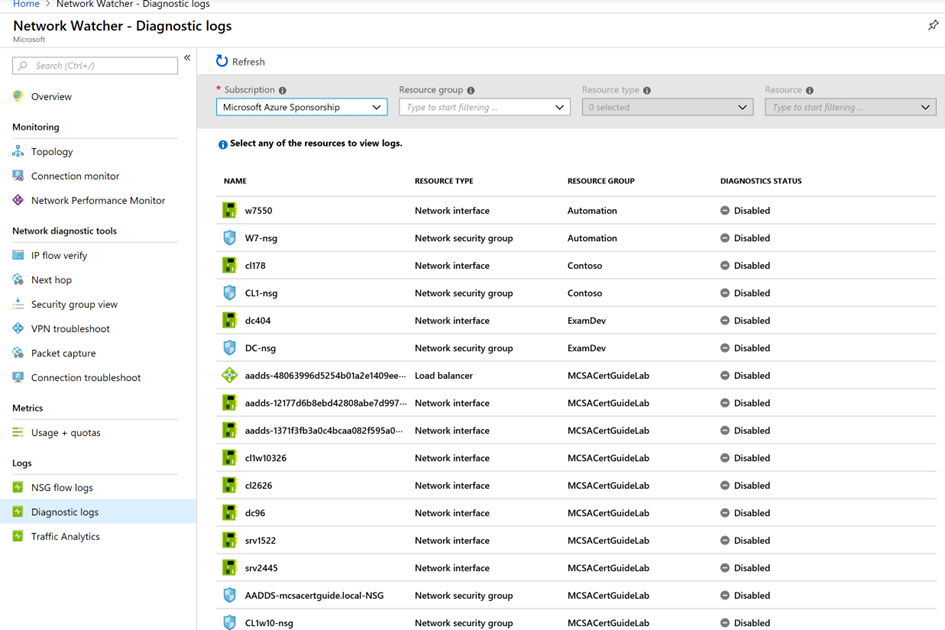Click the Topology icon in sidebar
This screenshot has height=630, width=945.
[18, 151]
